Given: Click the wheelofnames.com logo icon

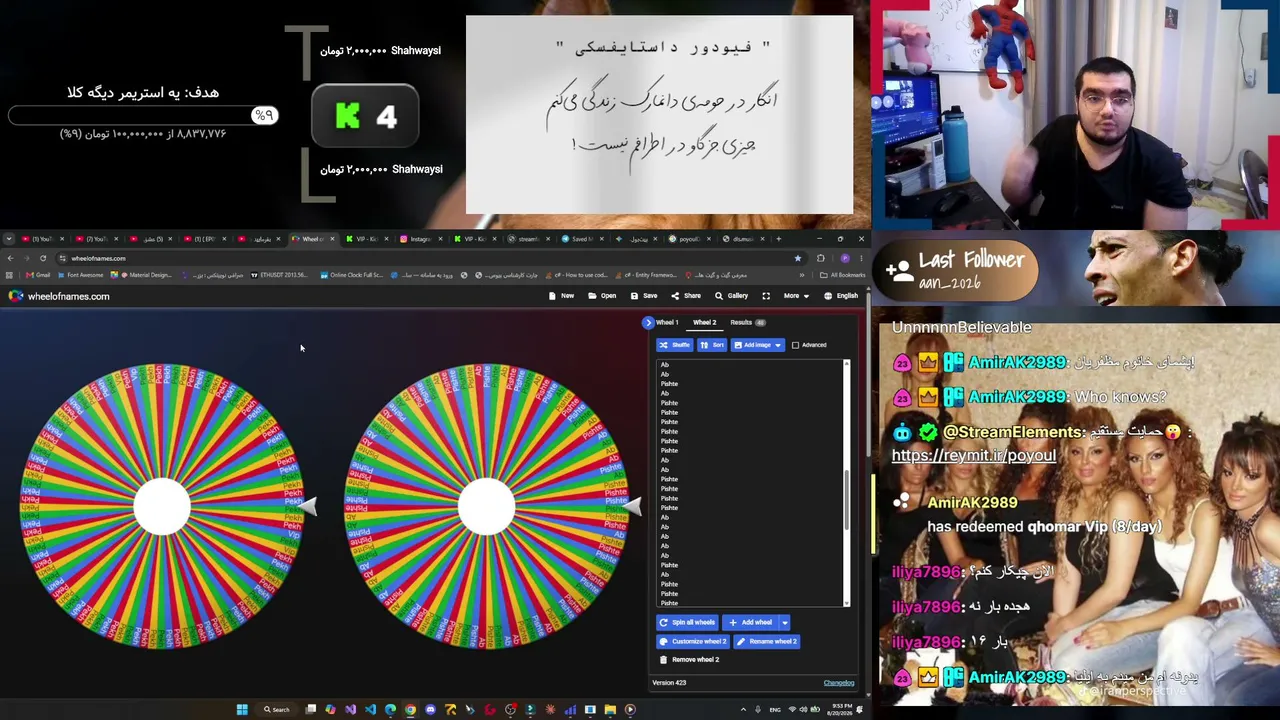Looking at the screenshot, I should (x=16, y=296).
